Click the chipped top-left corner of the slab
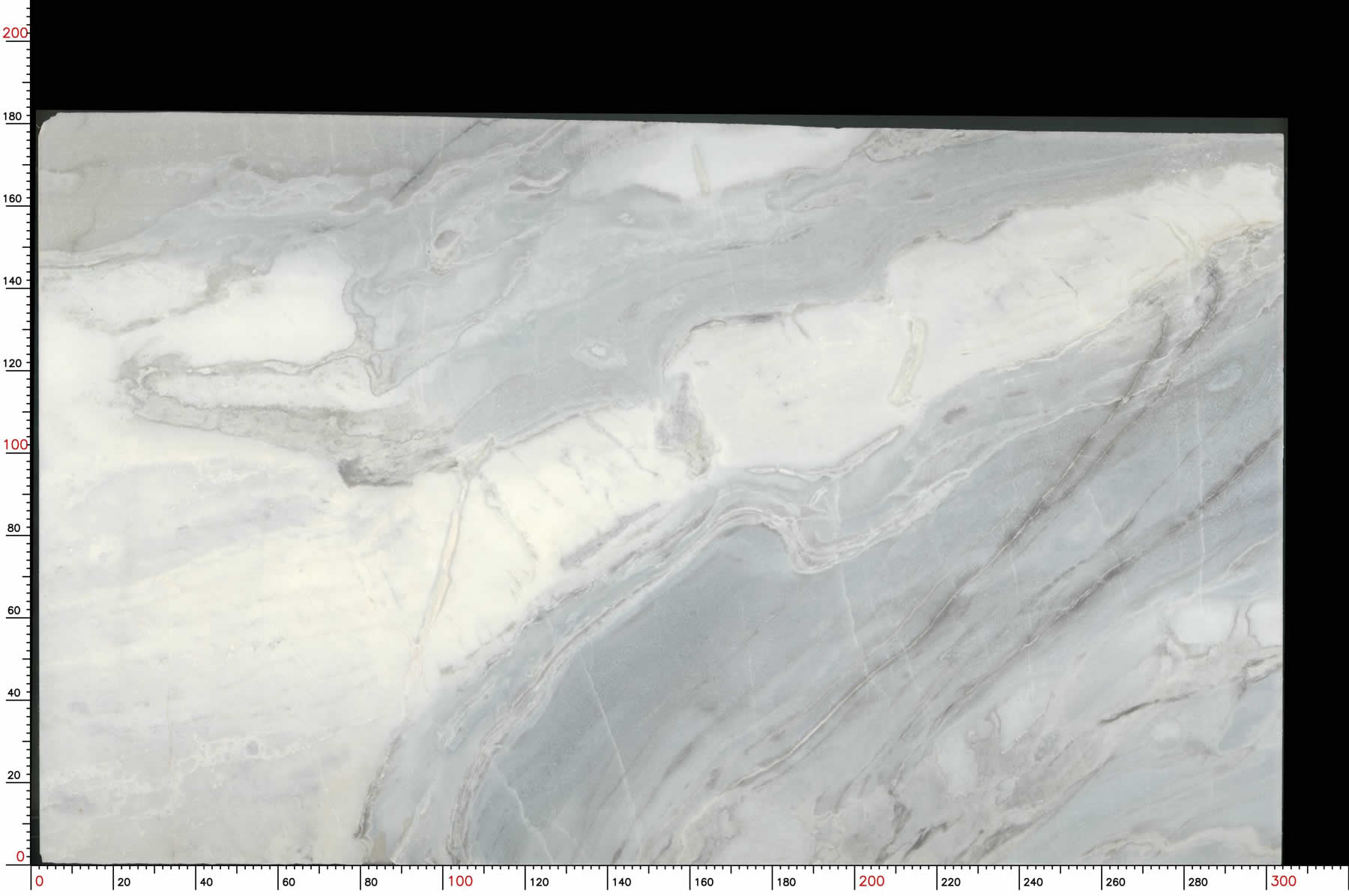1349x896 pixels. click(x=46, y=119)
